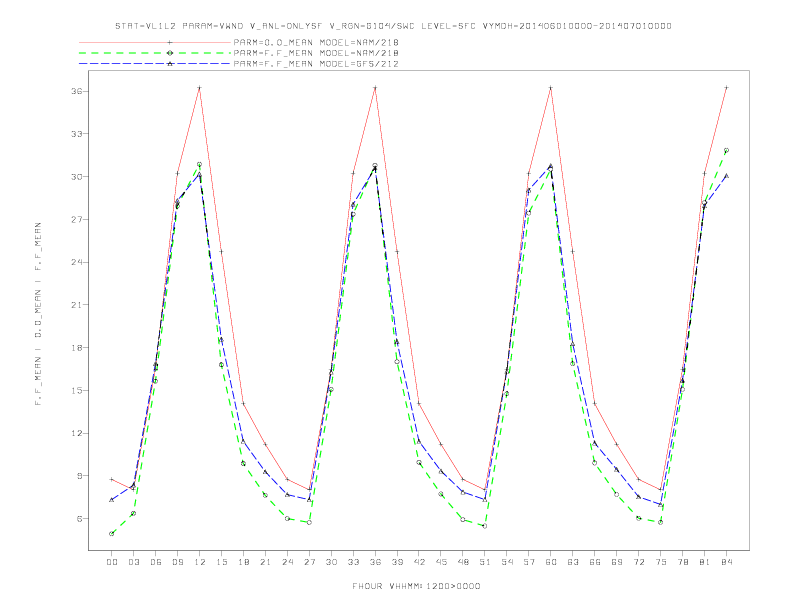Click x-axis forecast hour label 18
Image resolution: width=792 pixels, height=612 pixels.
[243, 562]
